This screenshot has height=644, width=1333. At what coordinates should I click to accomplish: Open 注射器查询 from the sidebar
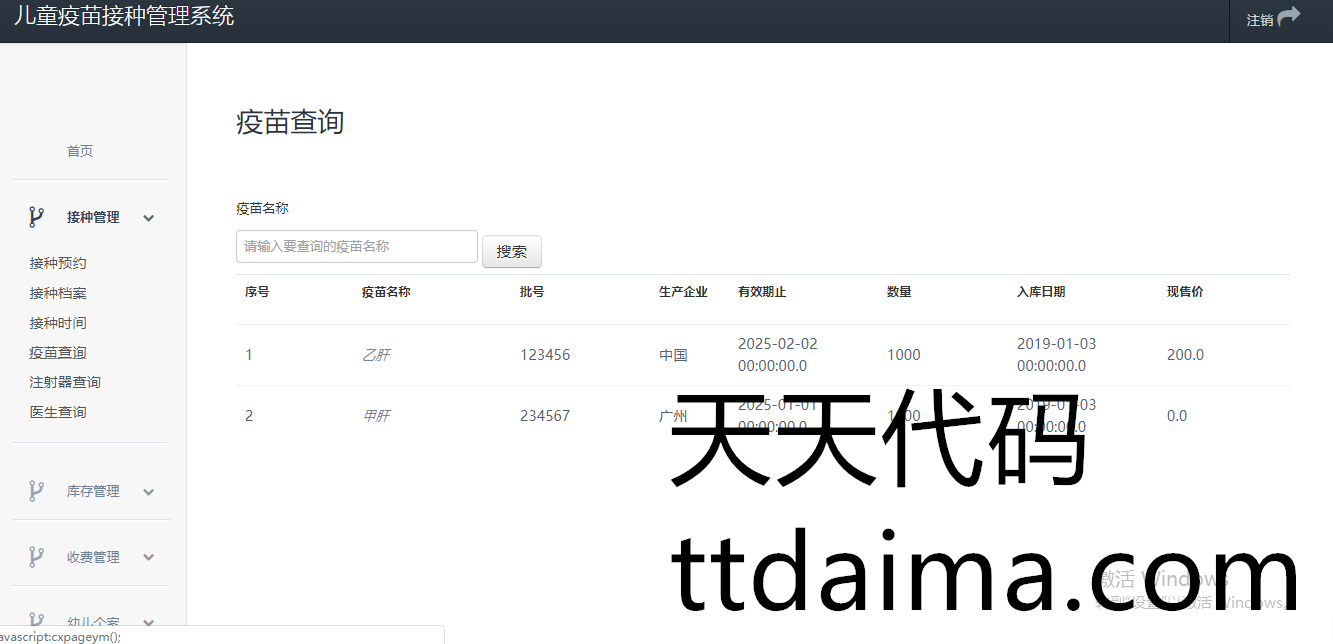click(x=65, y=382)
